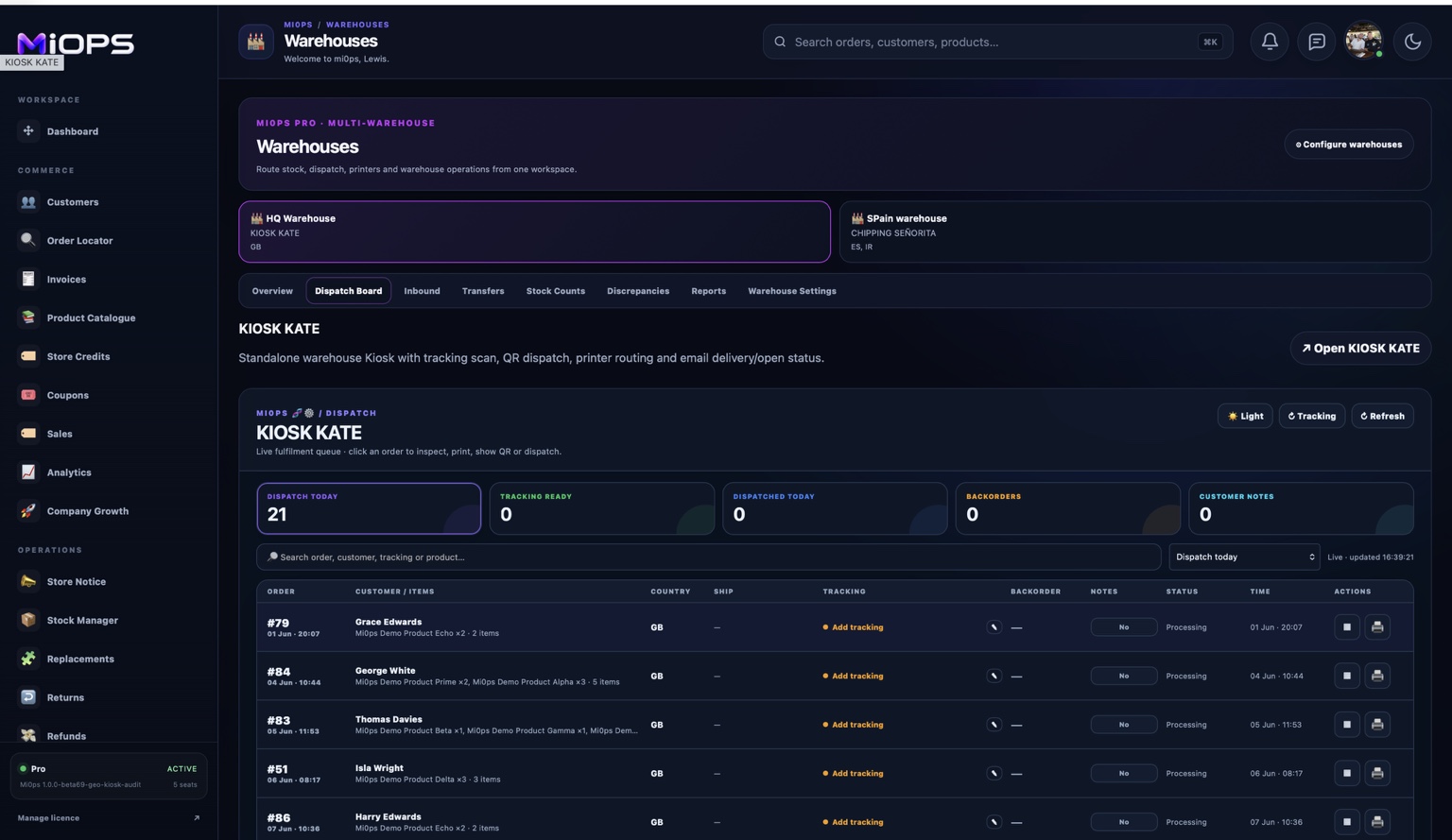The width and height of the screenshot is (1452, 840).
Task: Click the printer icon for order #84
Action: click(1377, 676)
